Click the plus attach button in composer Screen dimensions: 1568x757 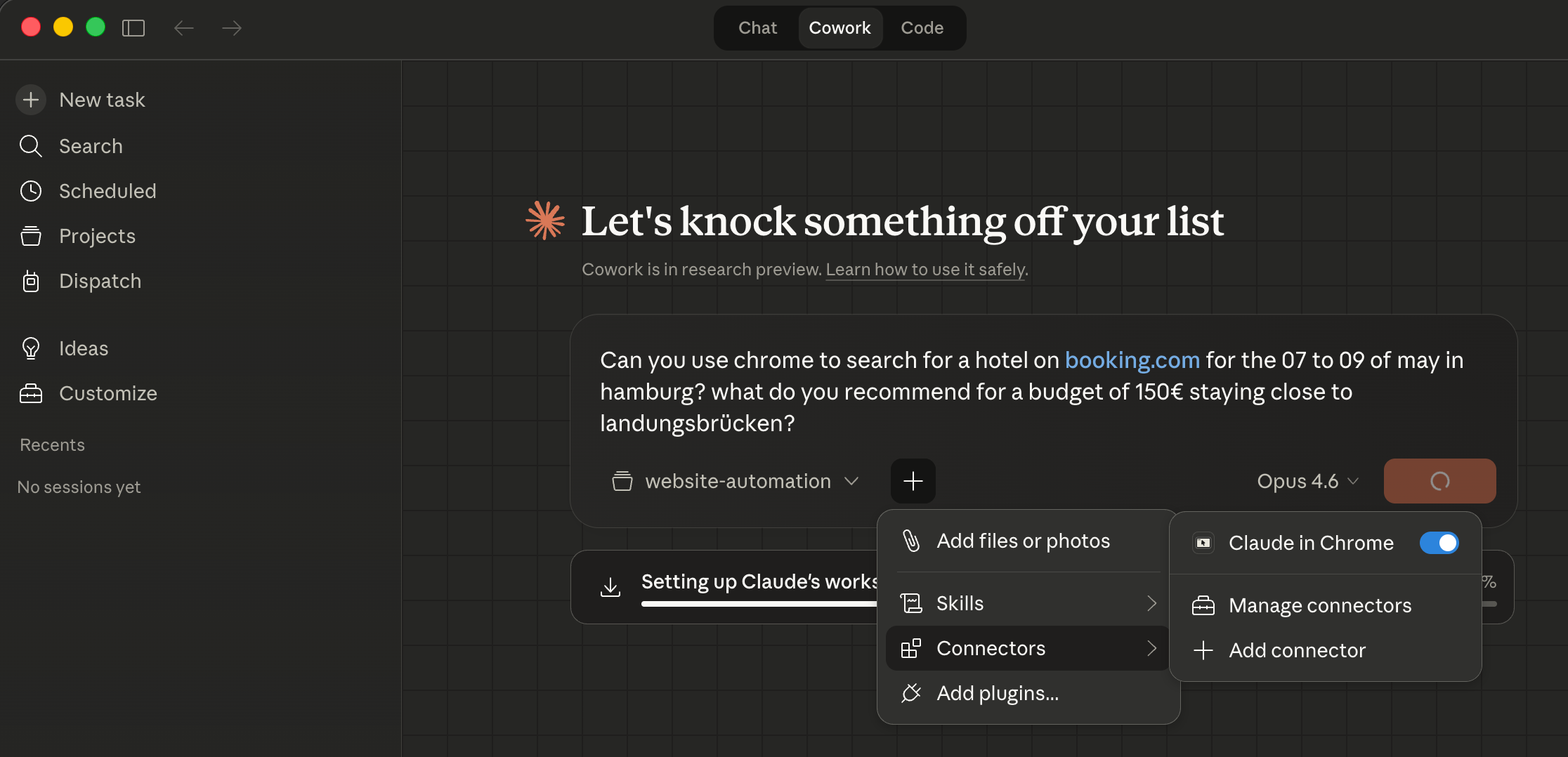coord(913,481)
